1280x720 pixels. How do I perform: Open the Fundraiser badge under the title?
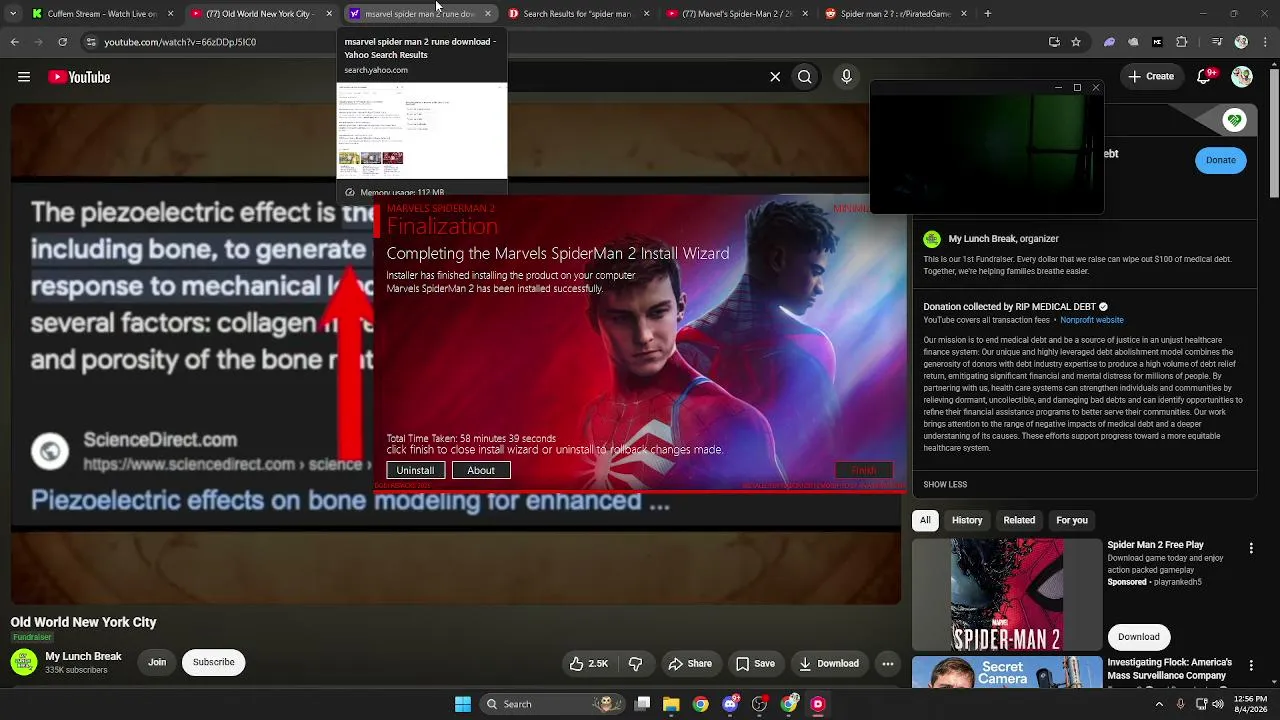pyautogui.click(x=32, y=637)
